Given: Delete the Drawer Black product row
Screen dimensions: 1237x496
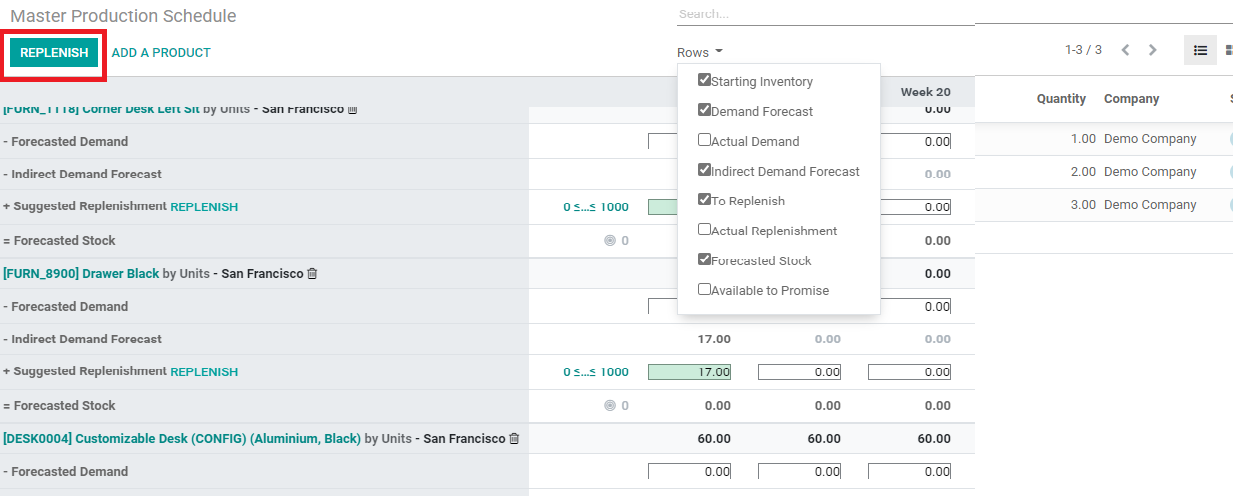Looking at the screenshot, I should click(x=312, y=274).
